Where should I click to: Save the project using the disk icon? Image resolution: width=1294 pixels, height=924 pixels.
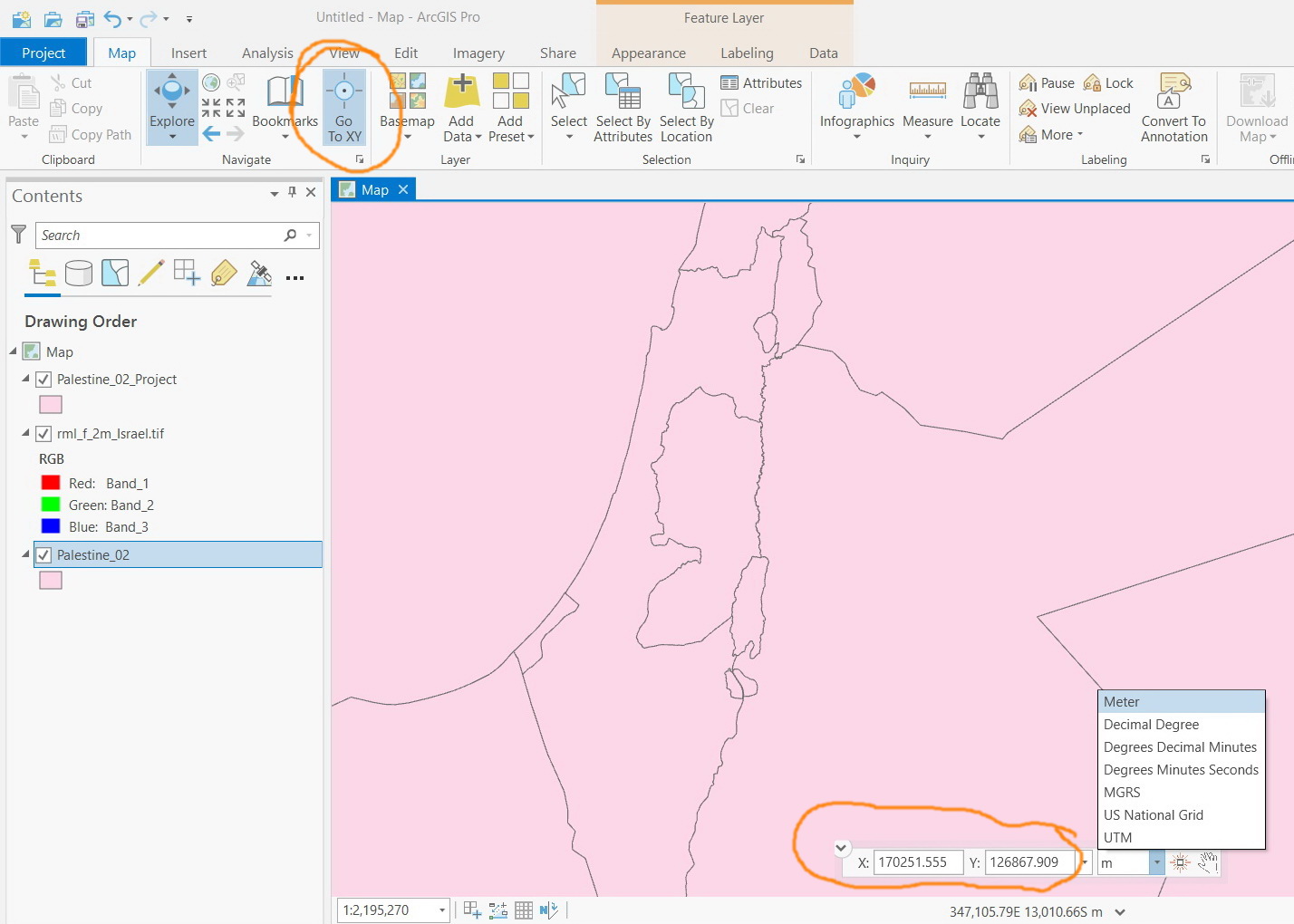click(85, 18)
